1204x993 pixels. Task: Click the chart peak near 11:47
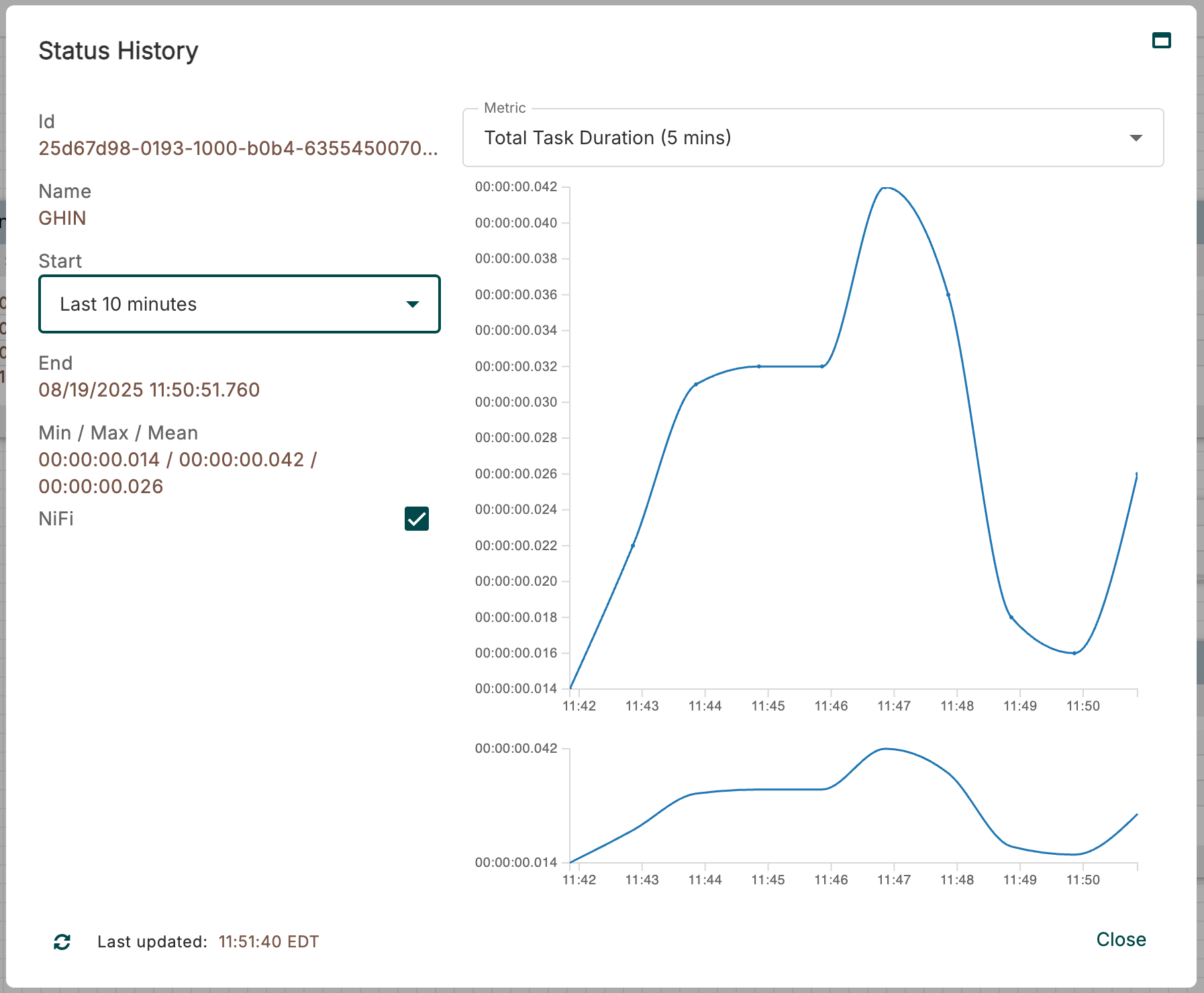pyautogui.click(x=886, y=188)
